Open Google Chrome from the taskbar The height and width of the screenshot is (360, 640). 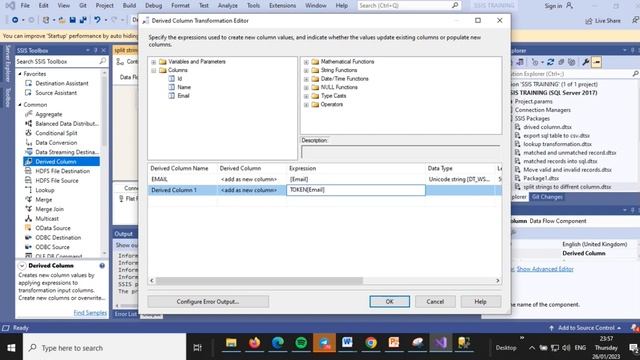(x=371, y=343)
